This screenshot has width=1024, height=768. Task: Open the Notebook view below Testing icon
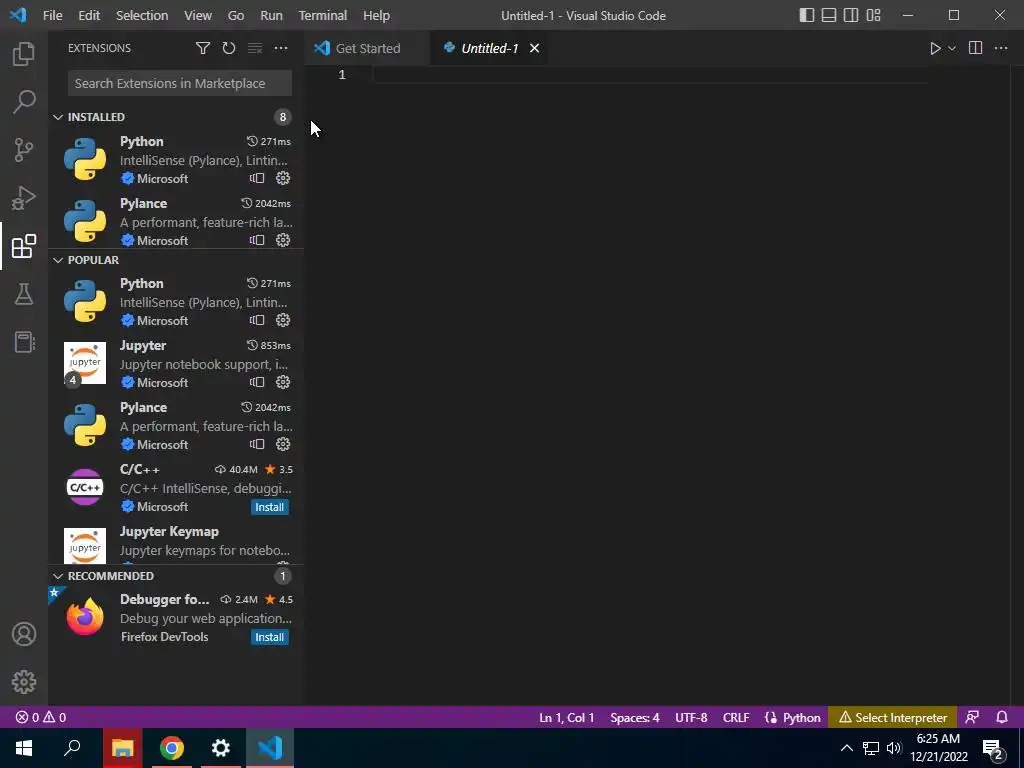[24, 342]
